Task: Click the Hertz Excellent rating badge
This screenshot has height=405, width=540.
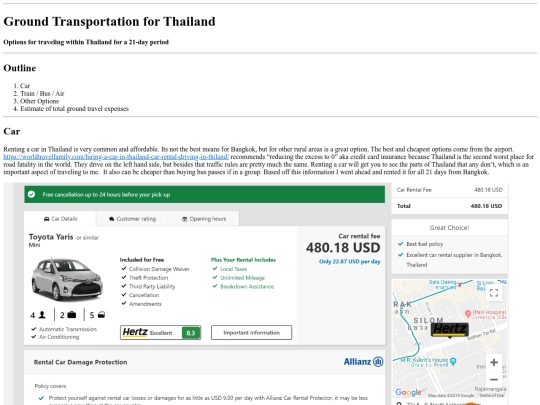Action: 160,333
